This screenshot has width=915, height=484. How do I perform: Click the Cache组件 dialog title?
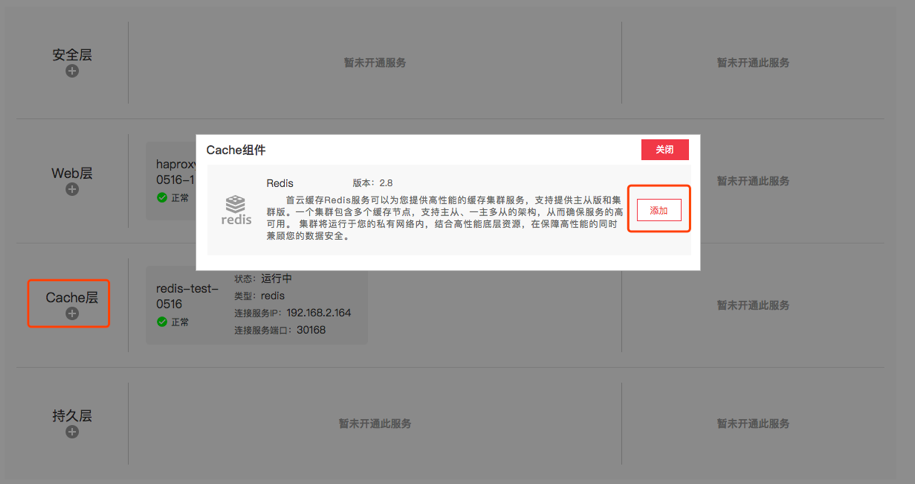click(x=236, y=150)
